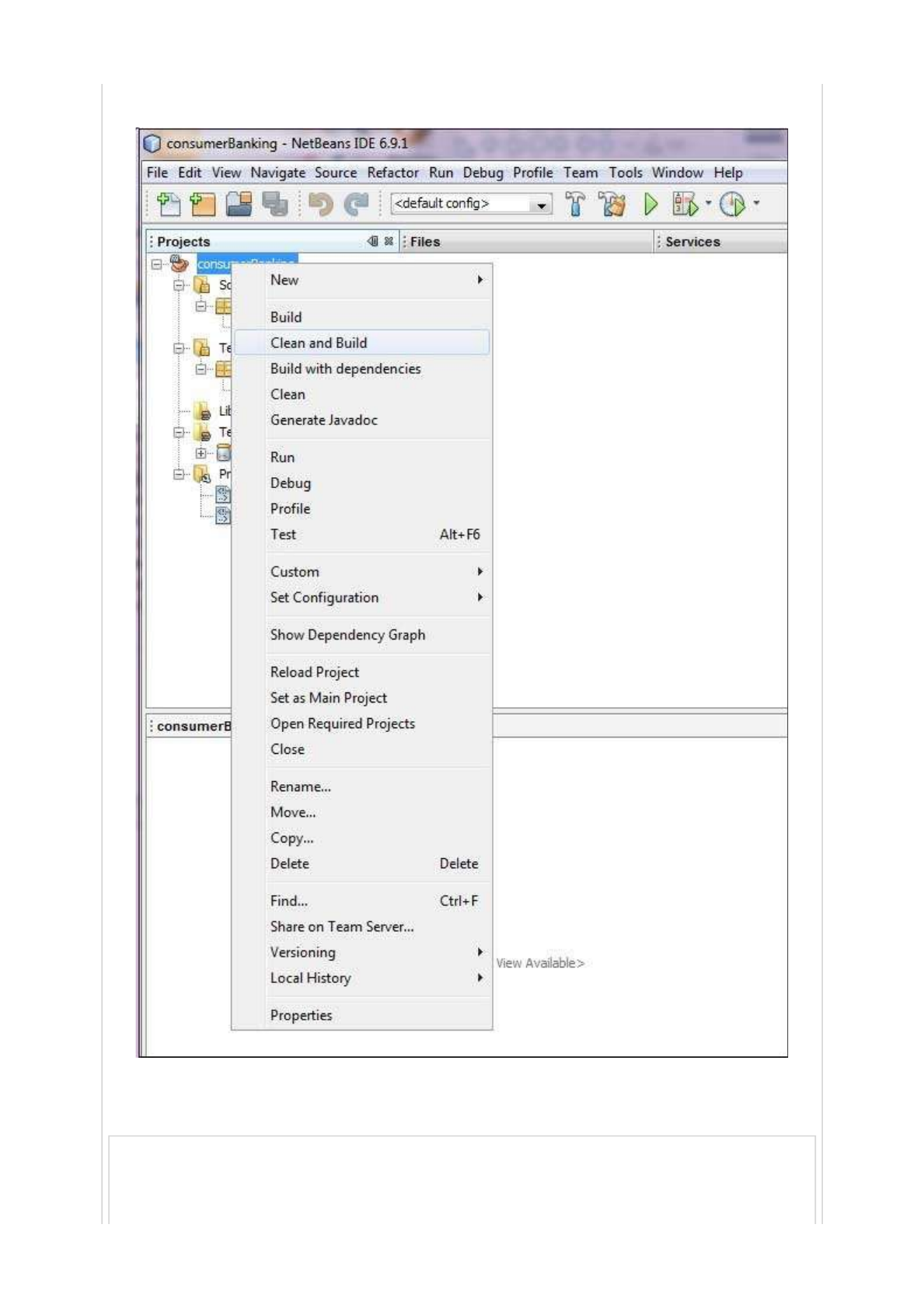Choose Clean and Build in context menu
The width and height of the screenshot is (924, 1308).
[362, 343]
